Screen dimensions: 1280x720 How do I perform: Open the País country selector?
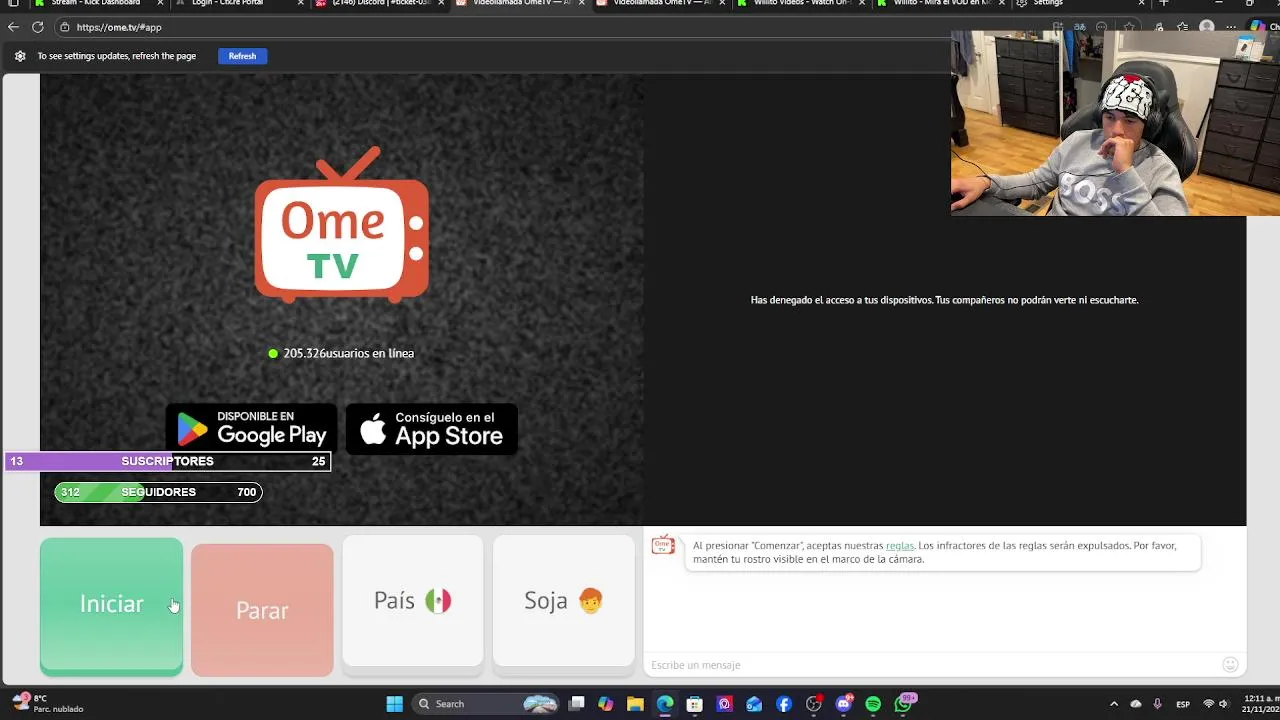coord(413,601)
